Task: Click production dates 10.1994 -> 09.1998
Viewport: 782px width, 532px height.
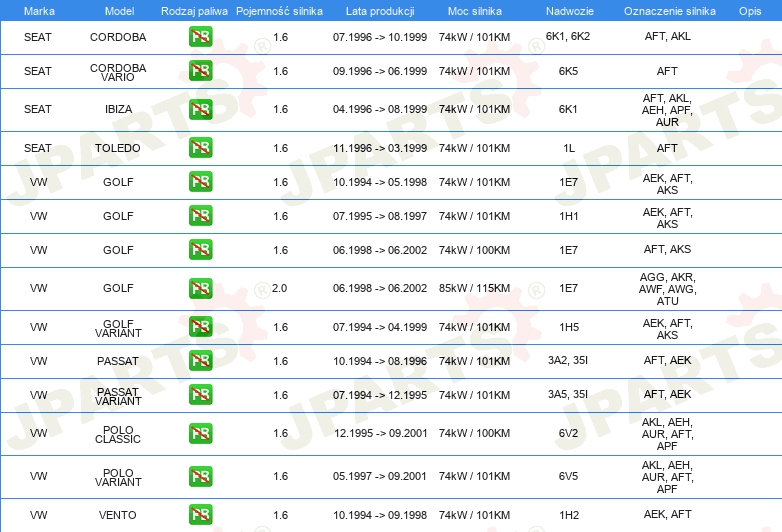Action: (x=380, y=515)
